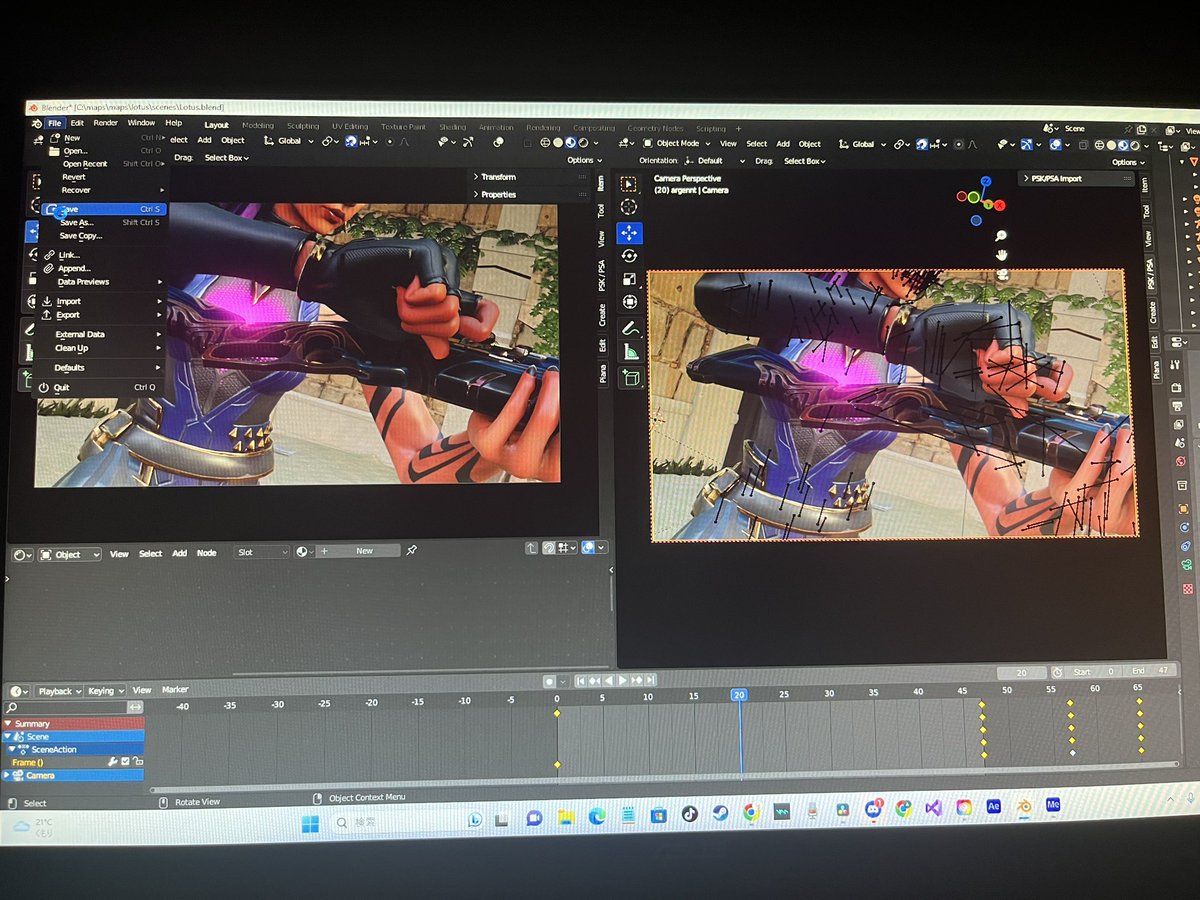This screenshot has width=1200, height=900.
Task: Select the Scale tool in right viewport
Action: tap(629, 278)
